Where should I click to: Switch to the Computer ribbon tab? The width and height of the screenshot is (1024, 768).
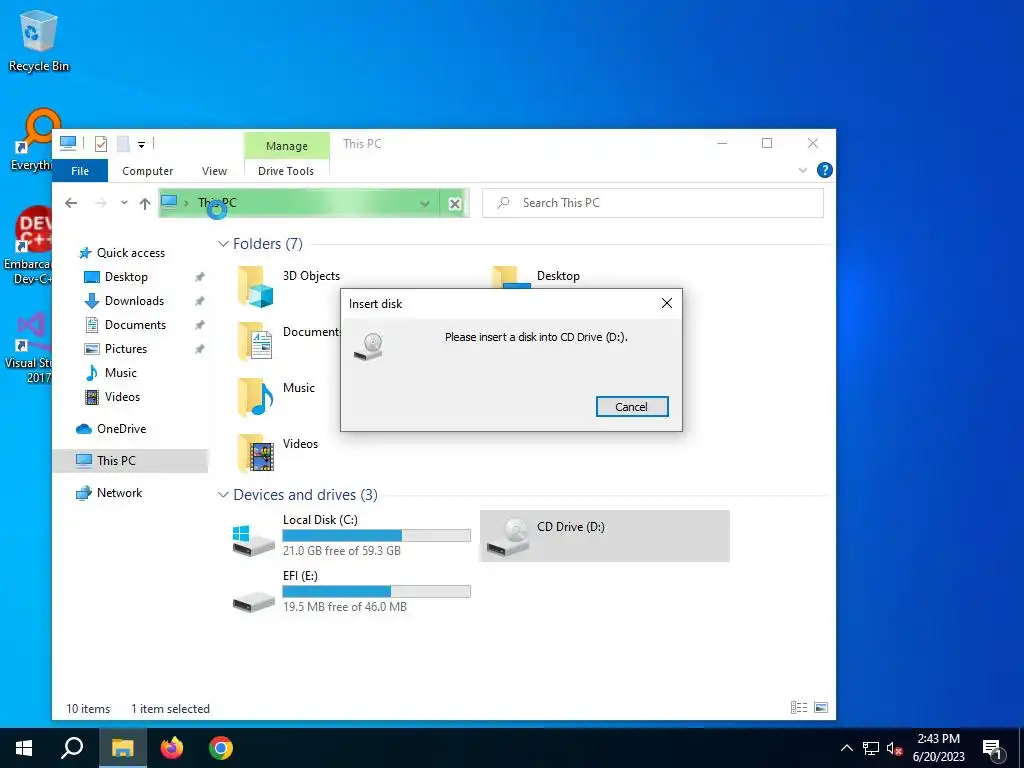(x=148, y=171)
